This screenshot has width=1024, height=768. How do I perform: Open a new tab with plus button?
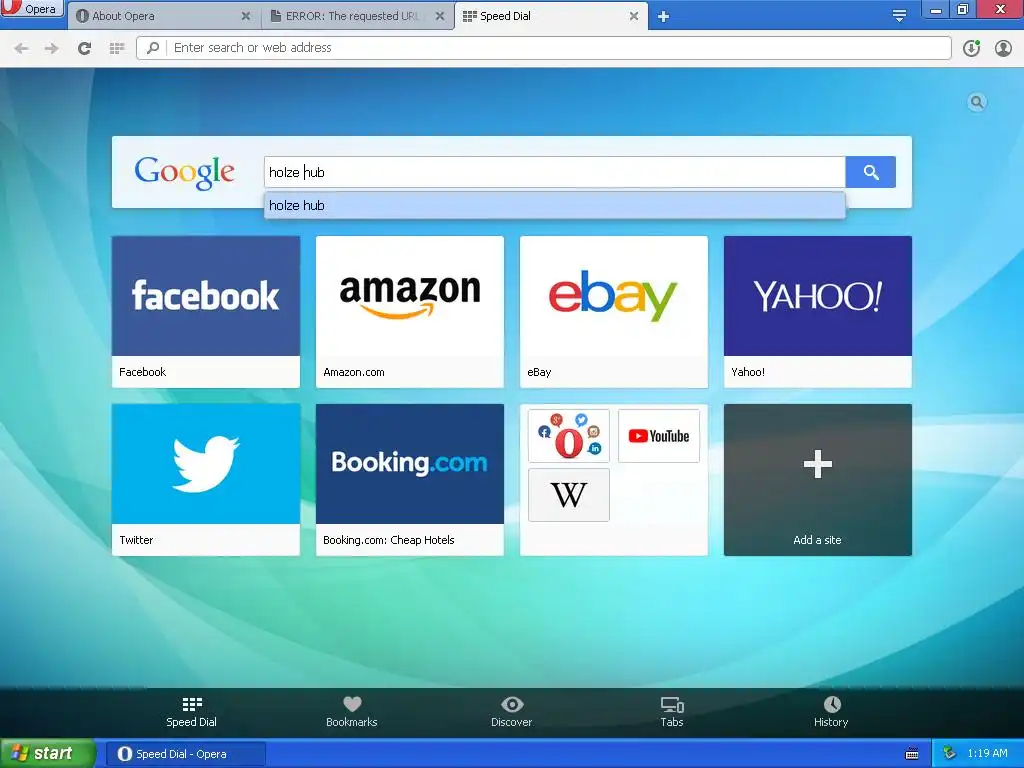664,16
